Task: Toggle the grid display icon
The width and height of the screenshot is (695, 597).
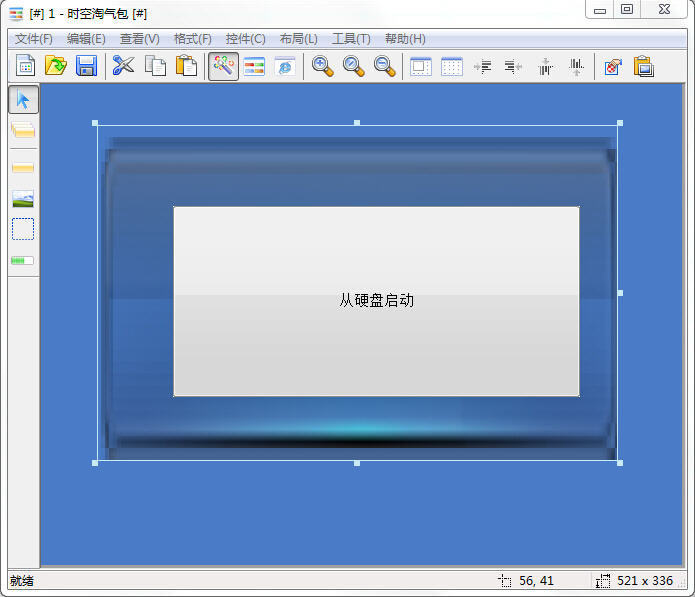Action: point(452,66)
